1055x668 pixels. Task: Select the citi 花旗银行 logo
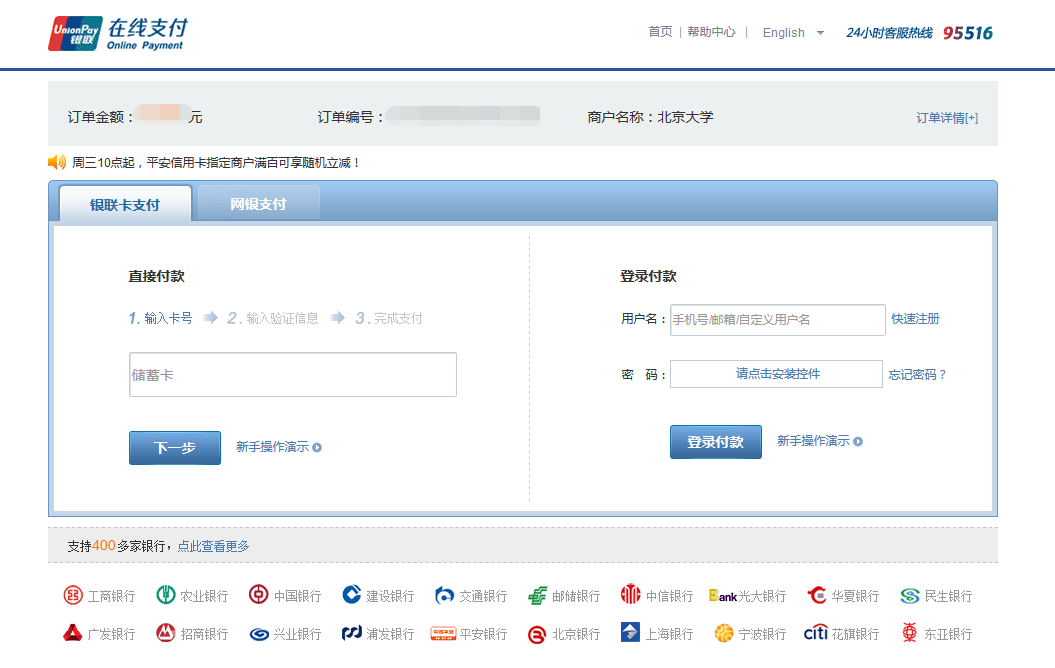tap(816, 634)
